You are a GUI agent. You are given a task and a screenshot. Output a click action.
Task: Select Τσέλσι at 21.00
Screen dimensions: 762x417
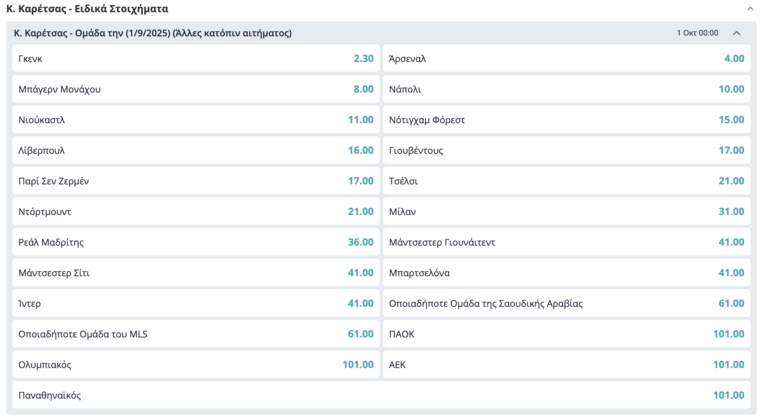point(566,181)
